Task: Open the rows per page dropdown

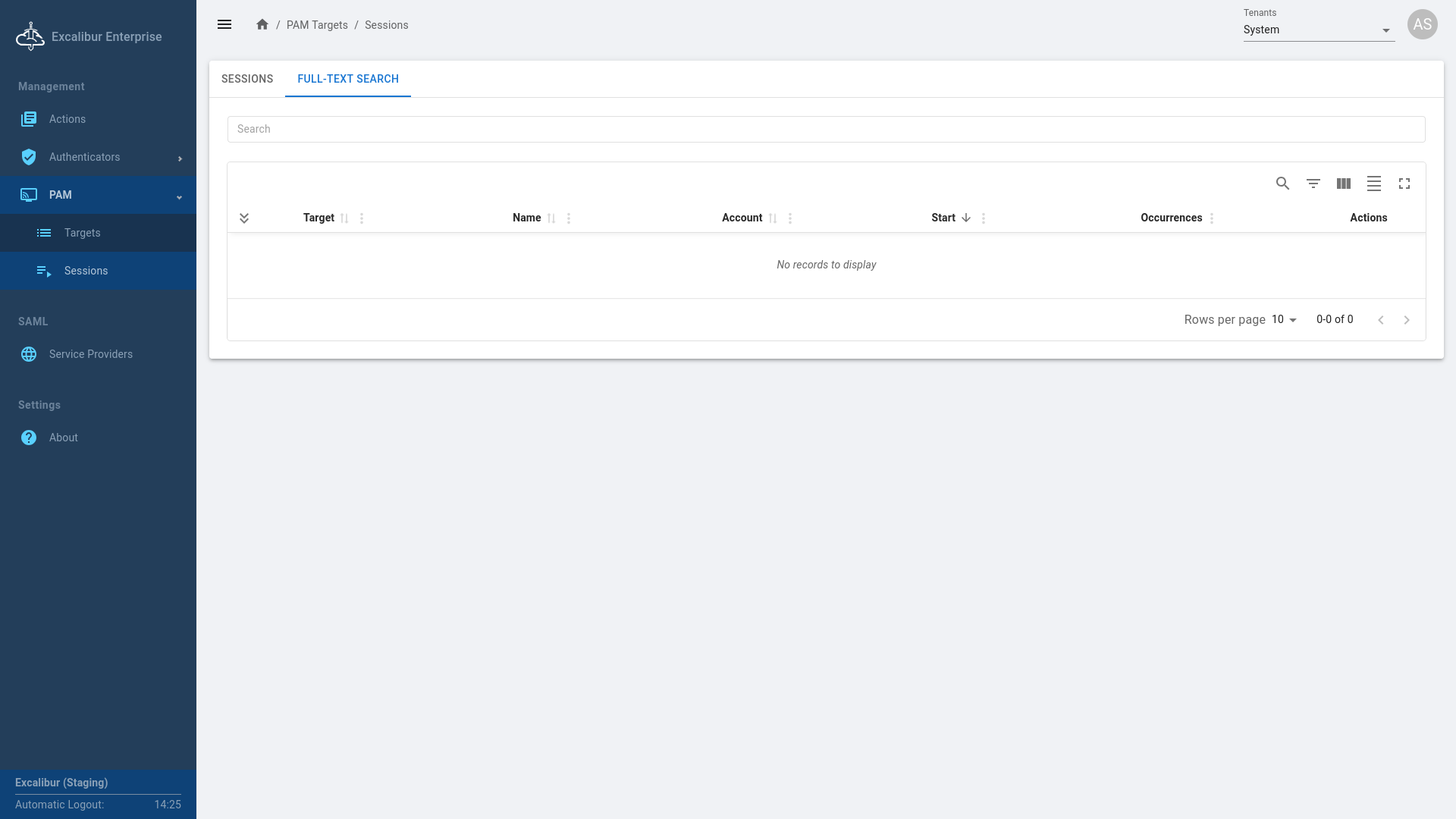Action: click(1284, 320)
